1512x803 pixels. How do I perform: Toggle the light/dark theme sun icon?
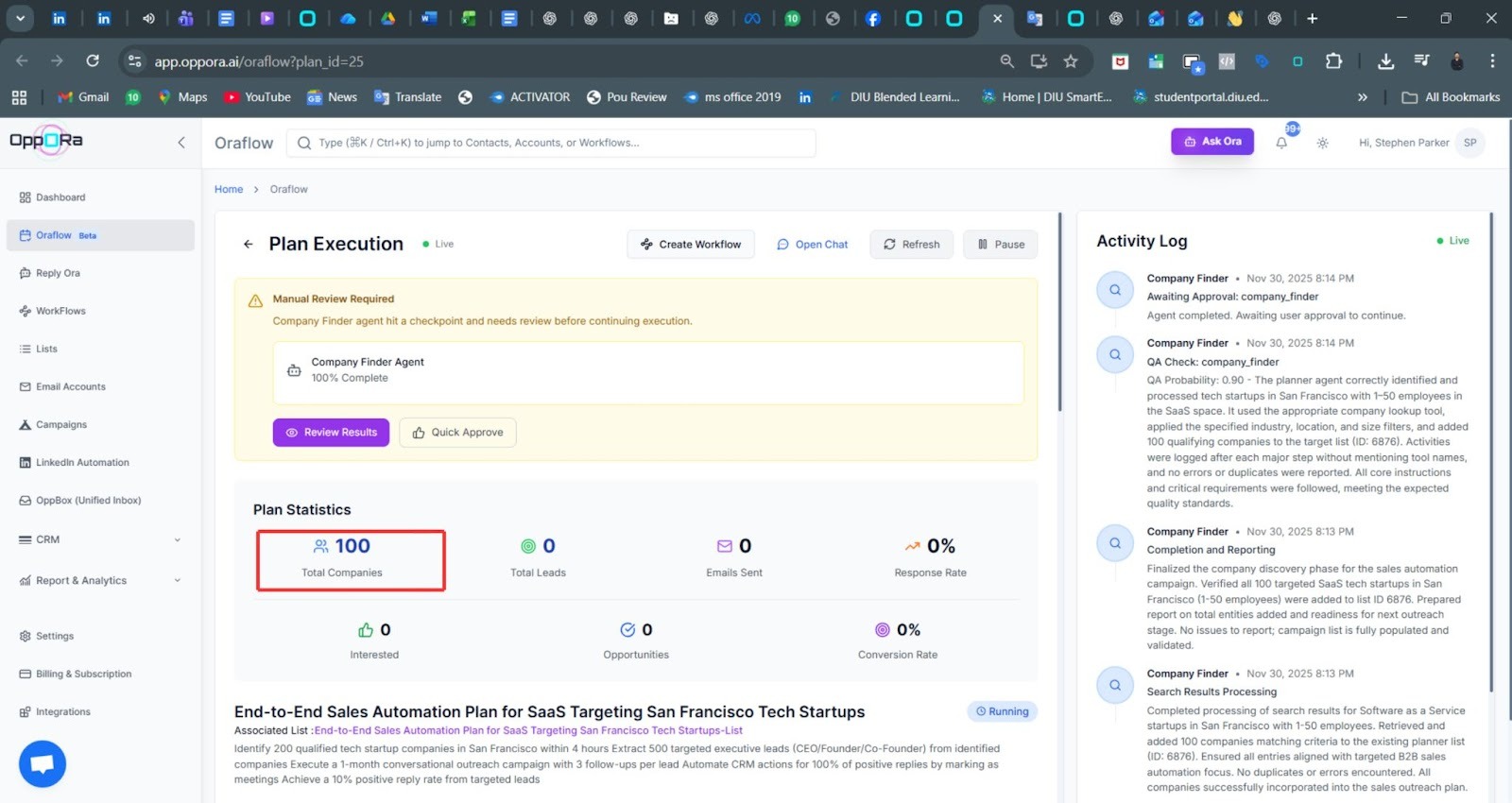coord(1322,144)
